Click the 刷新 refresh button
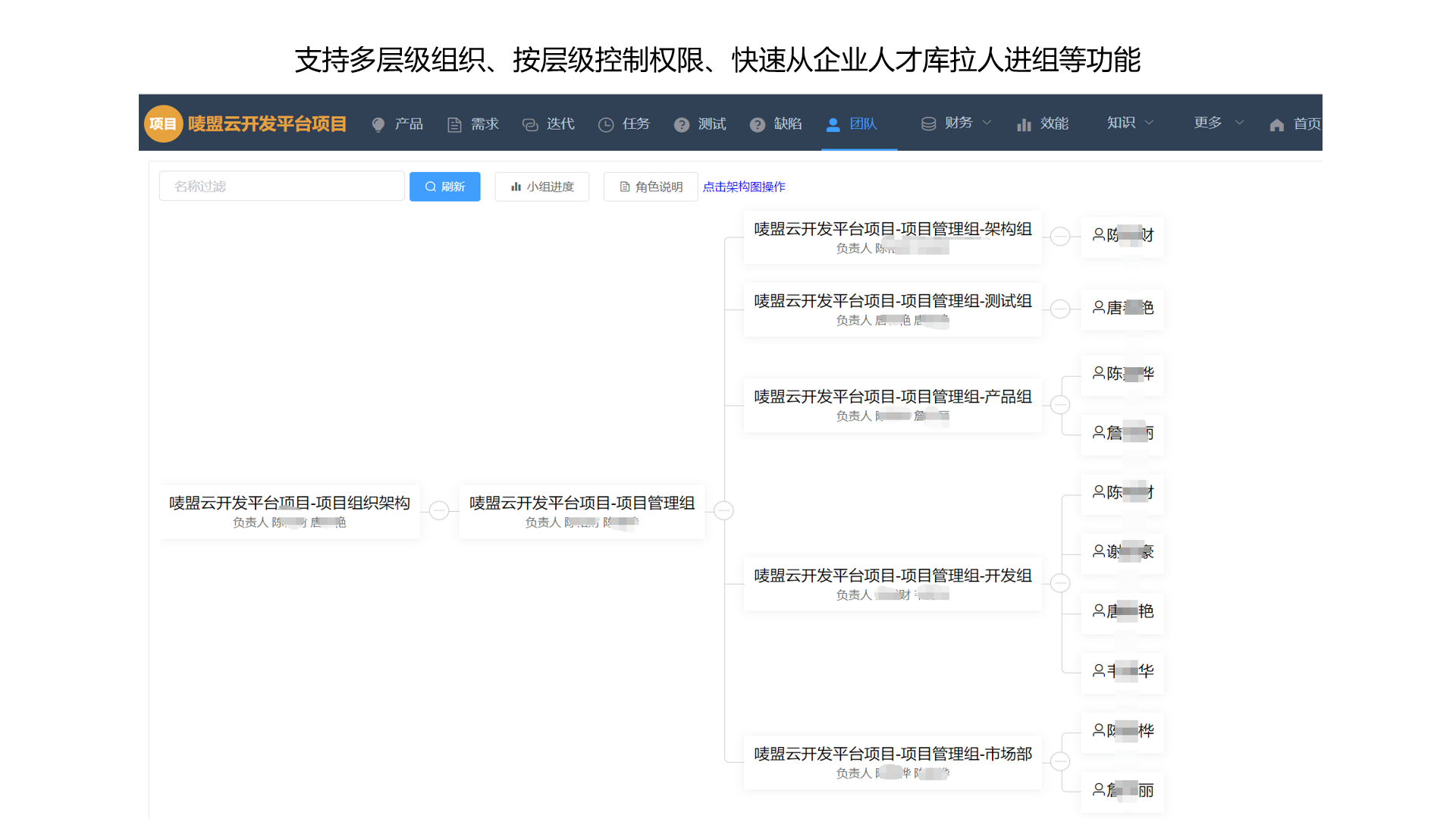The height and width of the screenshot is (819, 1456). (x=444, y=187)
